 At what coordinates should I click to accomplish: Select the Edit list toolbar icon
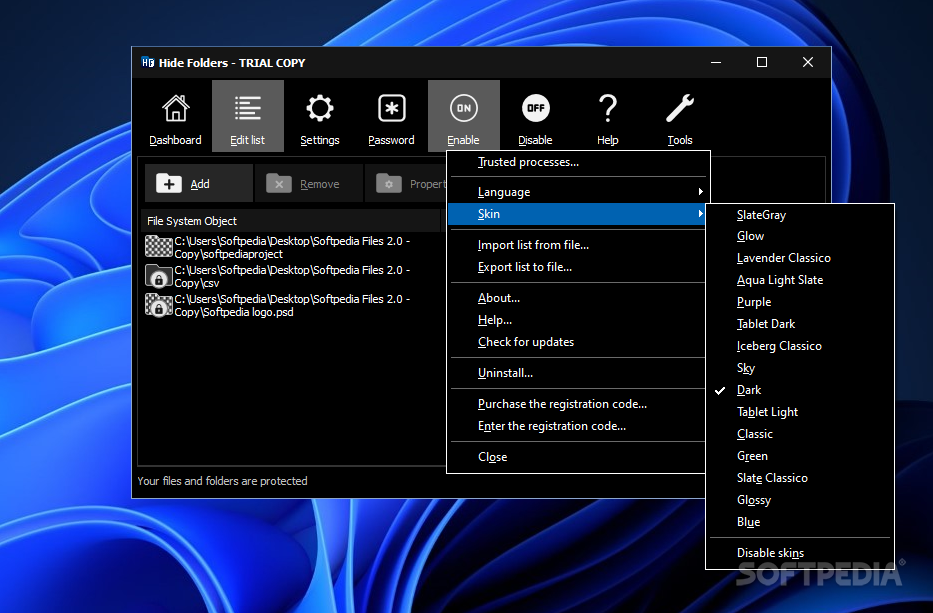pos(248,117)
